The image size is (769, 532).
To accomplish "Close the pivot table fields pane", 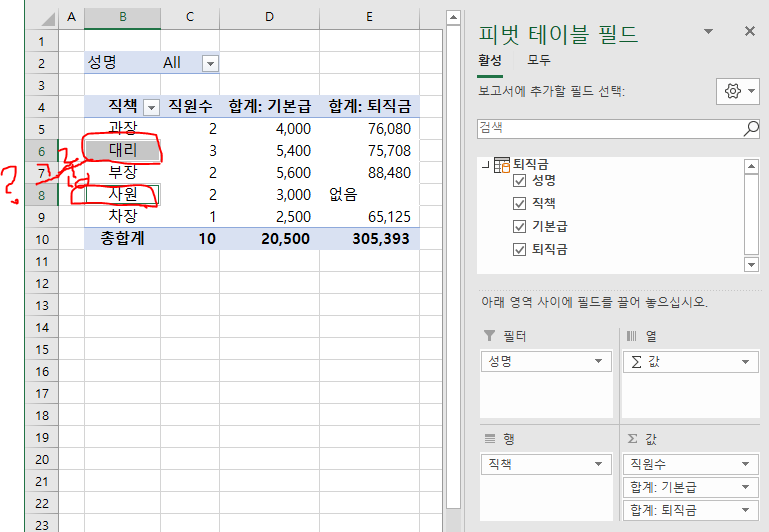I will (750, 32).
